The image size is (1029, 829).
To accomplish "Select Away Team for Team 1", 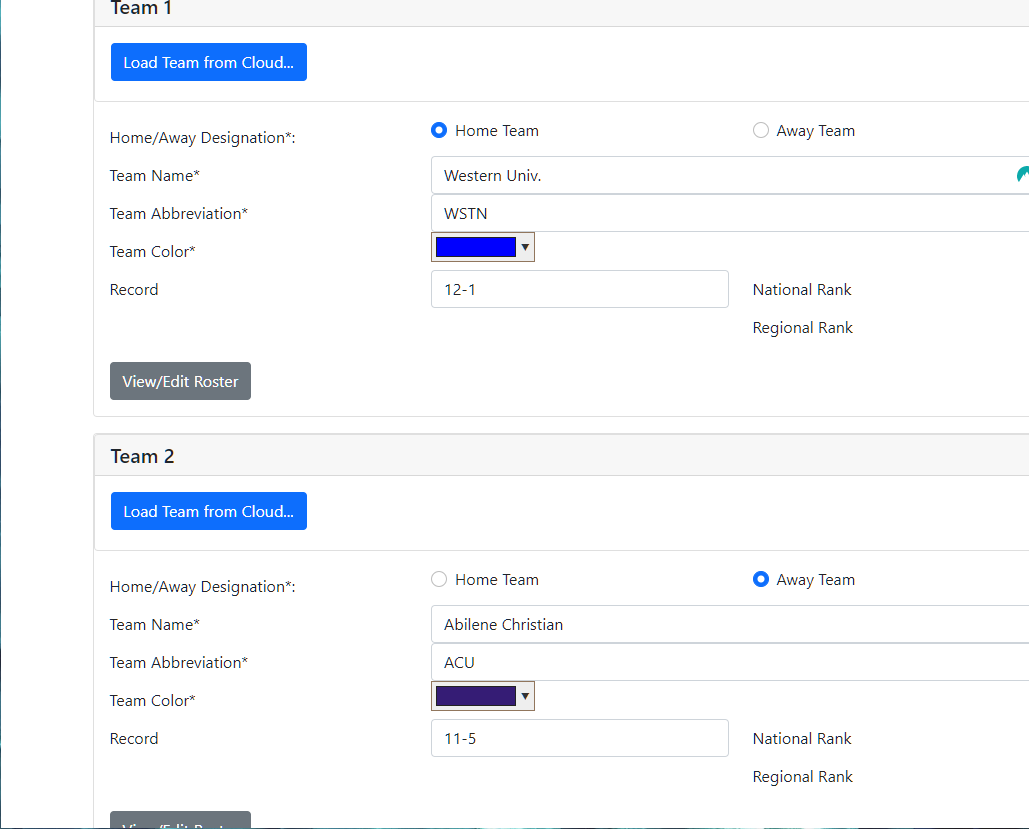I will [761, 130].
